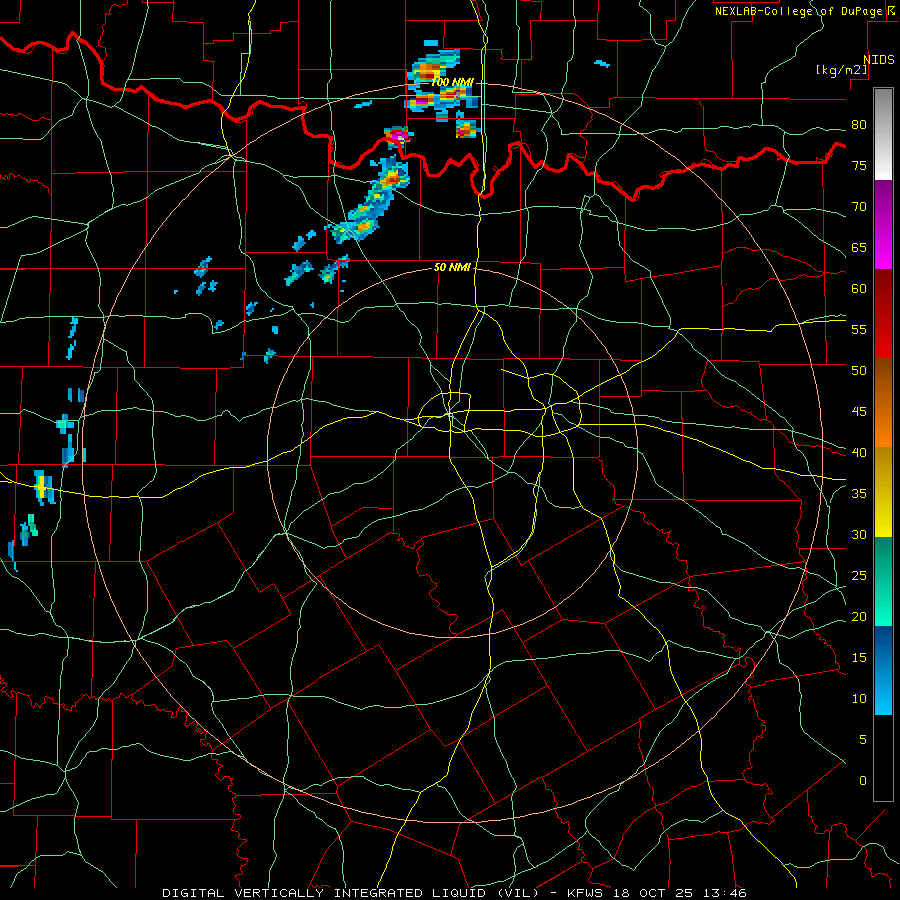Click the magenta-core storm cell on the Red River

tap(399, 137)
